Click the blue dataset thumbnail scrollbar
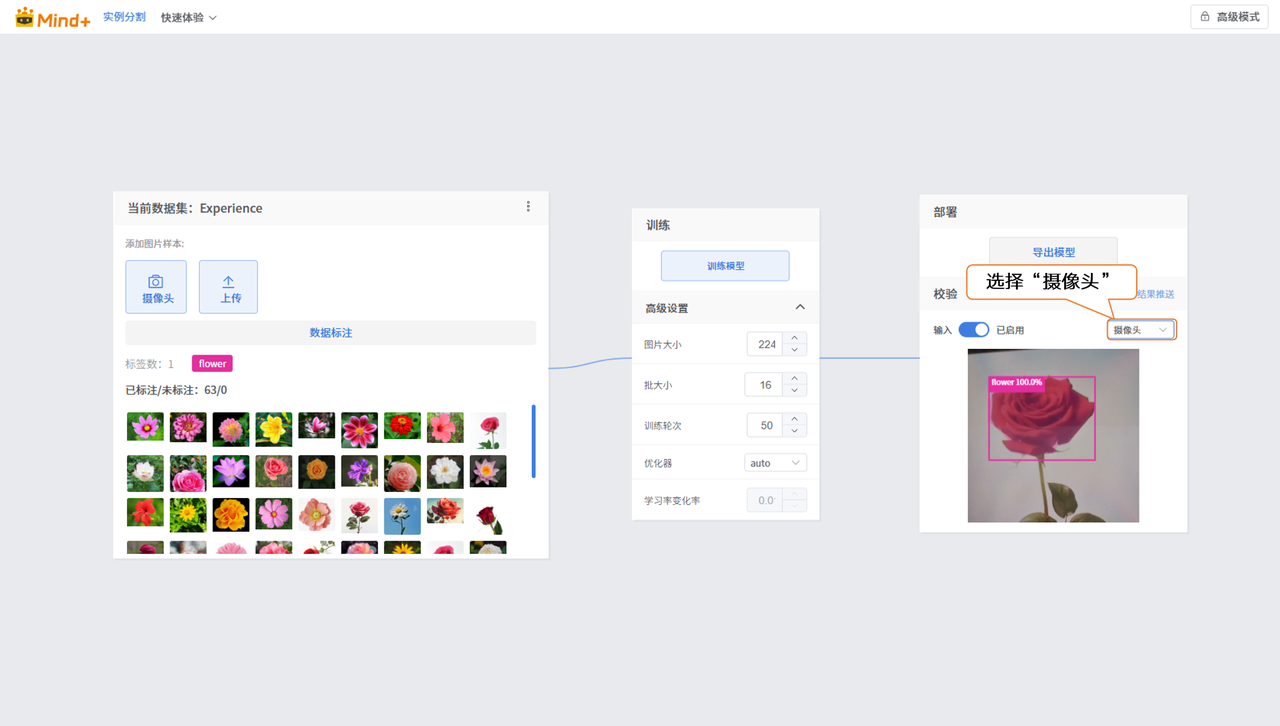 coord(533,441)
